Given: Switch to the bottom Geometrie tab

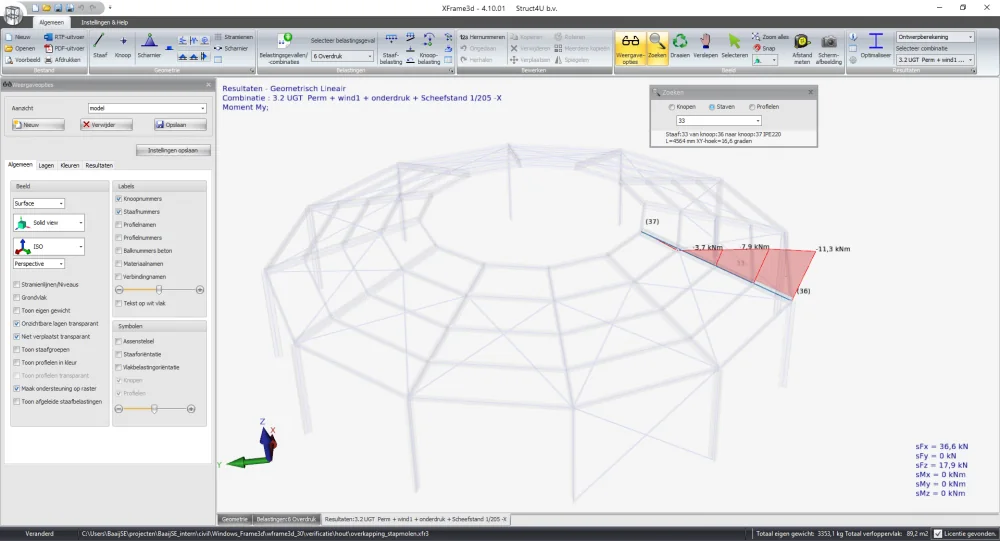Looking at the screenshot, I should point(234,519).
